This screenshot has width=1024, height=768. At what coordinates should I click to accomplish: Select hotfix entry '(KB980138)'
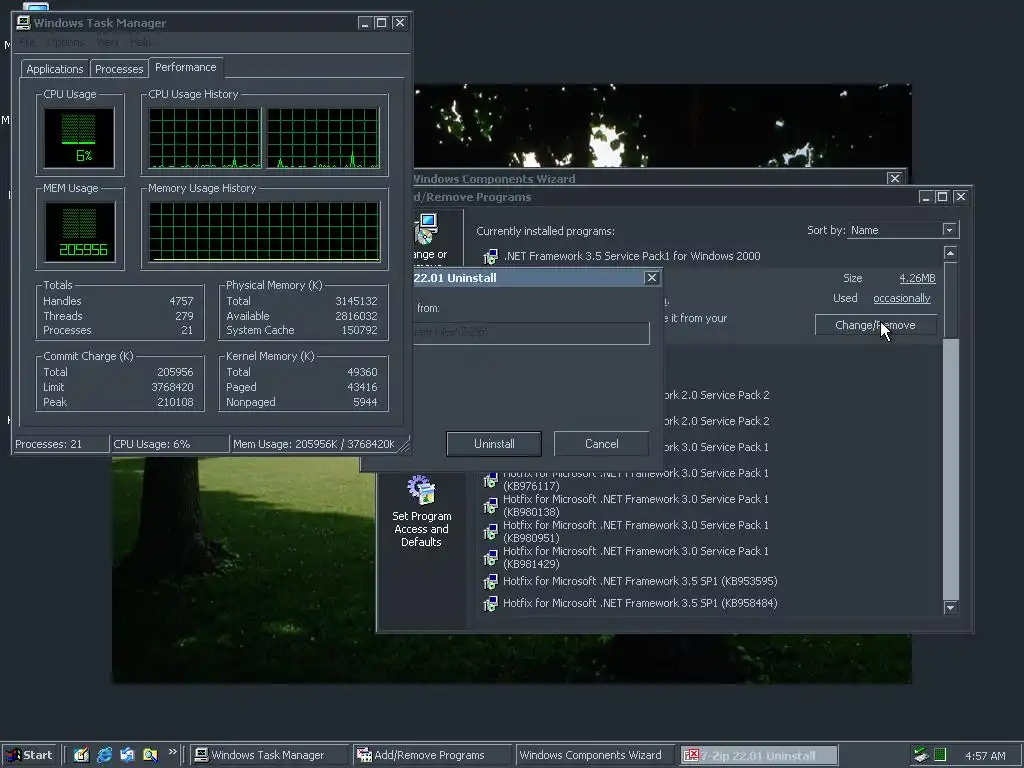pyautogui.click(x=635, y=505)
